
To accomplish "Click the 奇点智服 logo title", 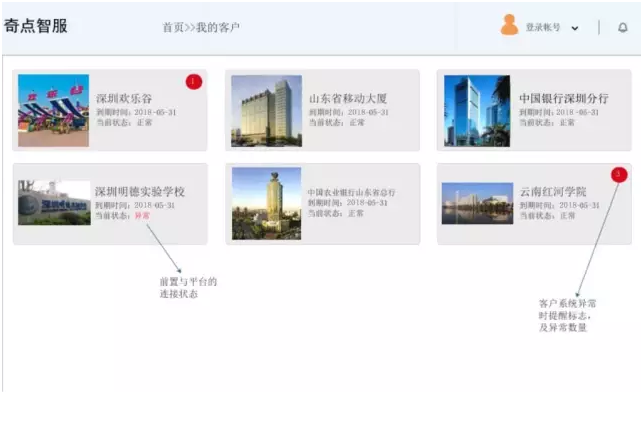I will (x=36, y=26).
